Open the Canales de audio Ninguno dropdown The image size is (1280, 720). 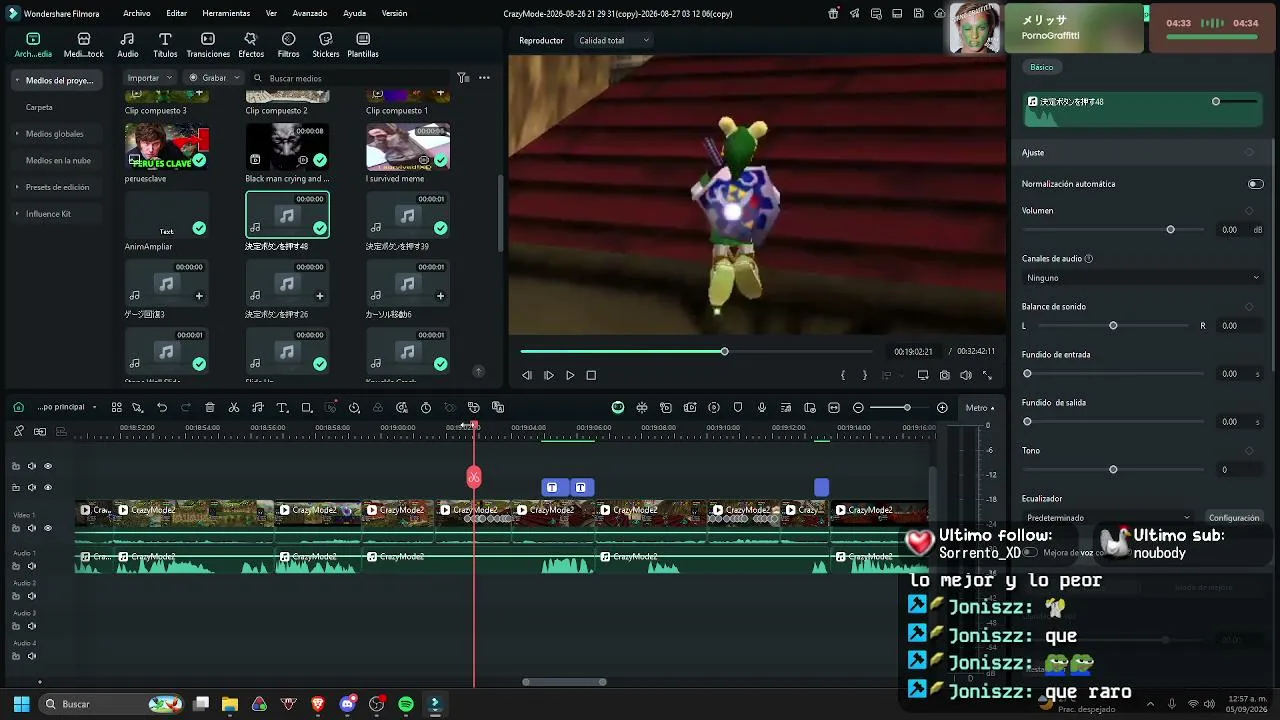(1143, 278)
